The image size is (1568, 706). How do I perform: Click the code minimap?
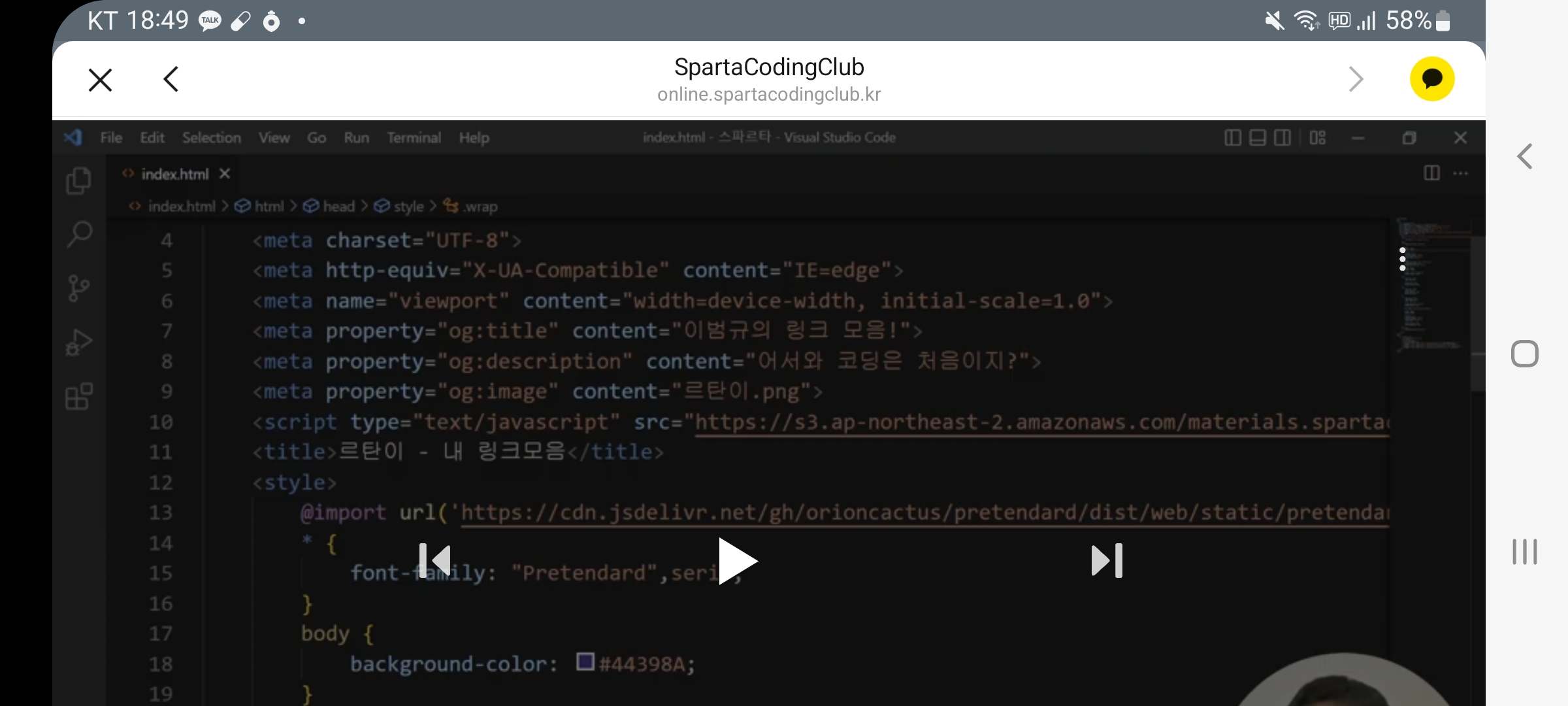click(1431, 285)
